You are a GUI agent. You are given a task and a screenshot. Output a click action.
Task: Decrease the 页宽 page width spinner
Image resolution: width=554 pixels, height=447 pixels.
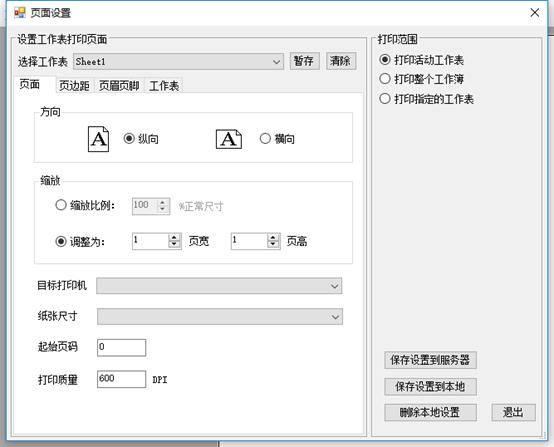click(x=174, y=245)
